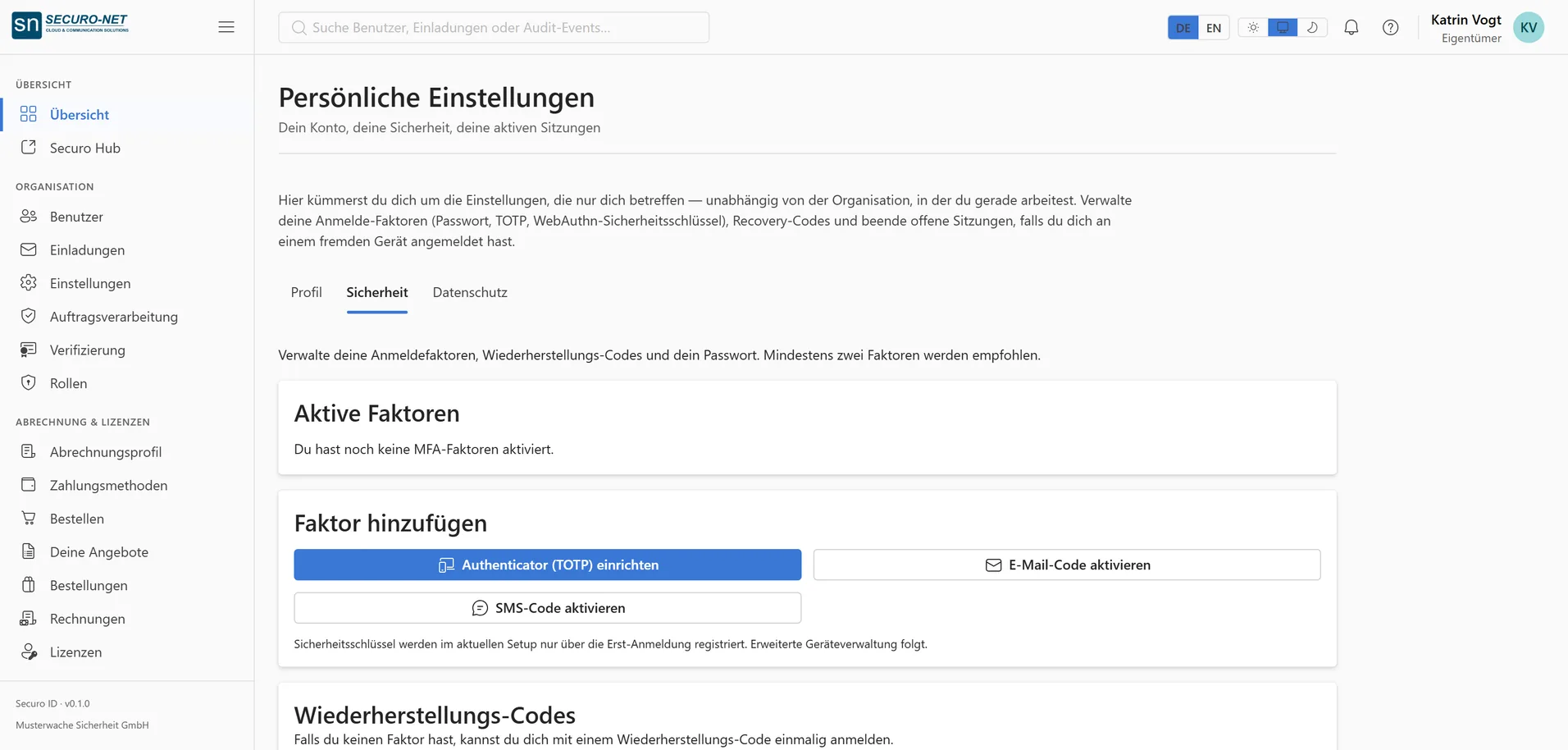Screen dimensions: 1568x750
Task: Click Abrechnungsprofil icon
Action: (29, 451)
